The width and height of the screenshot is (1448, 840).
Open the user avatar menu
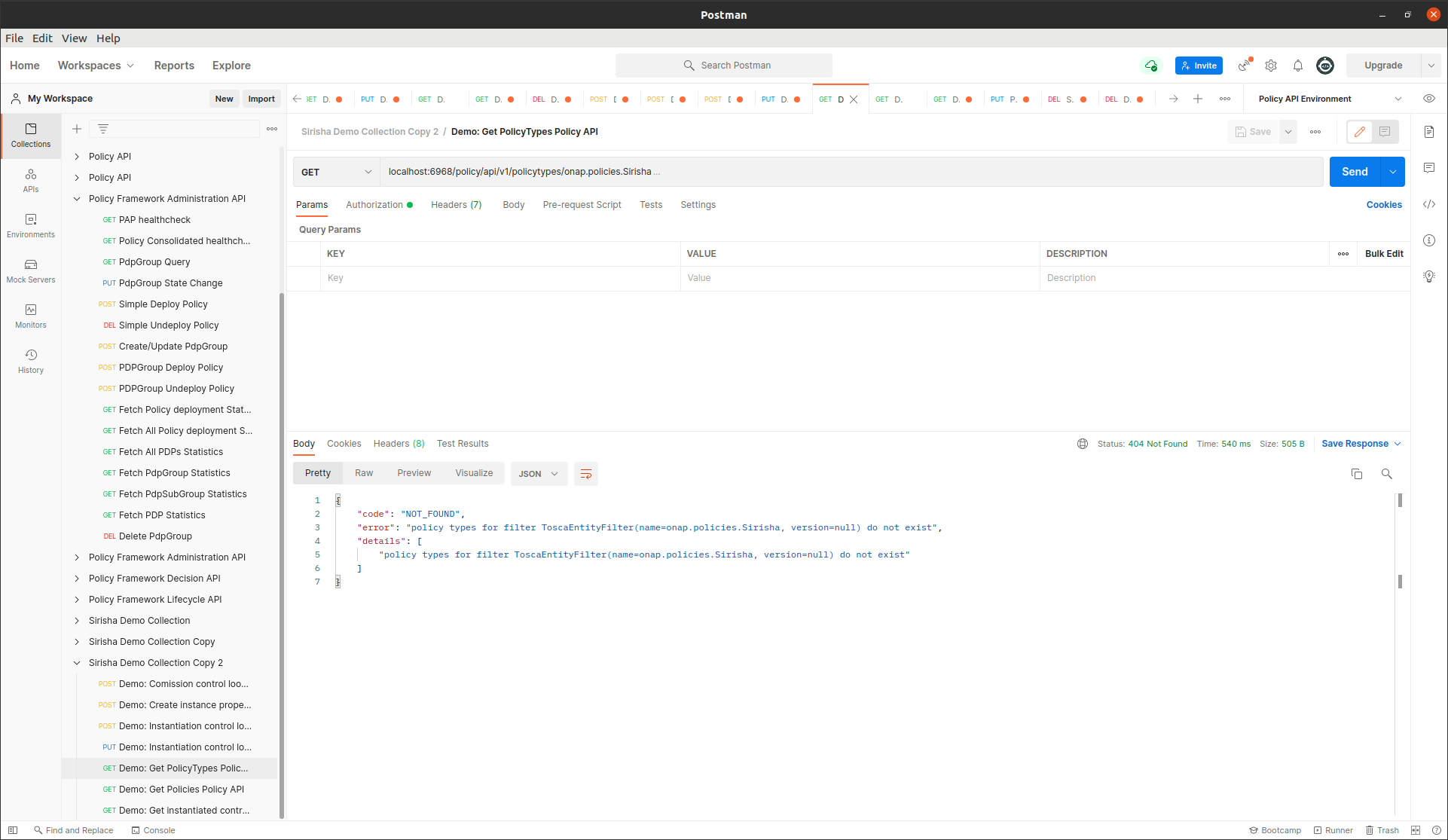click(x=1325, y=66)
